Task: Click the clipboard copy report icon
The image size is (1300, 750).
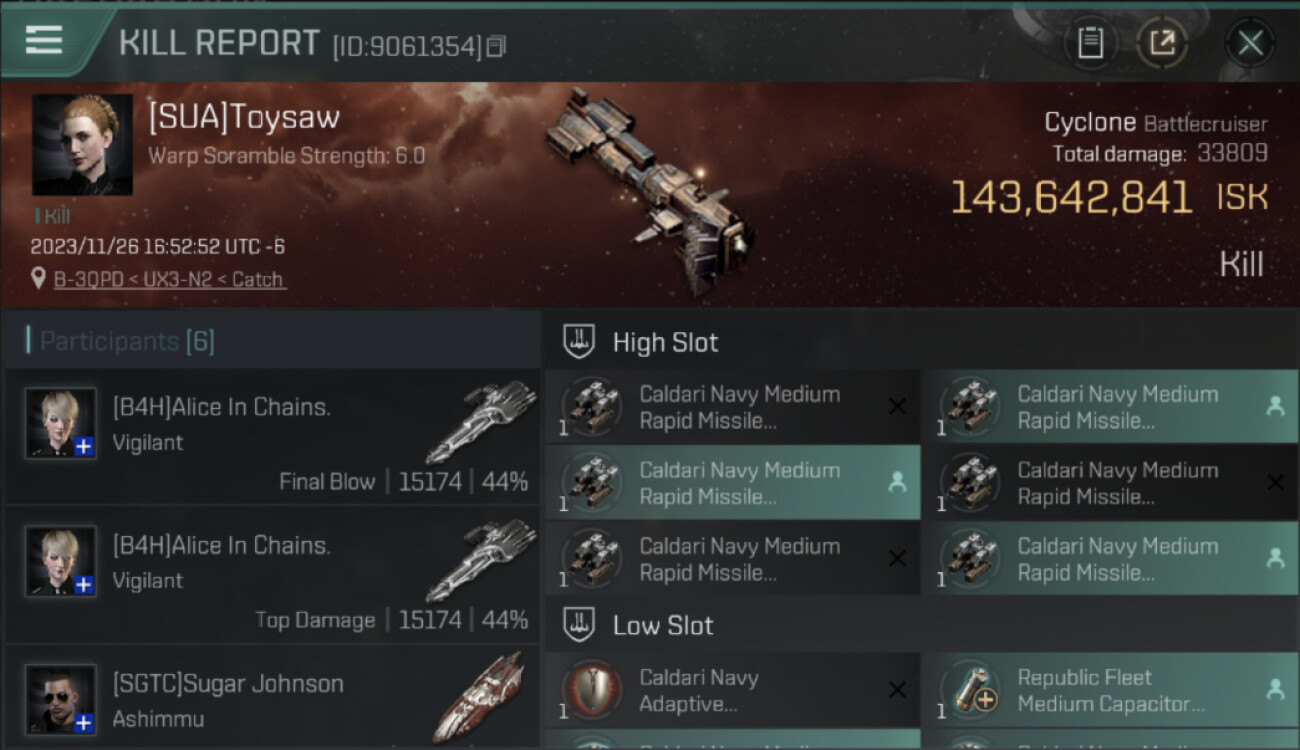Action: [x=1090, y=43]
